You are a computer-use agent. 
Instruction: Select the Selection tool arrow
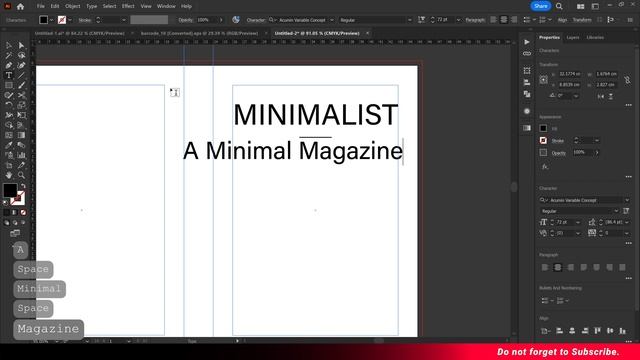[9, 45]
